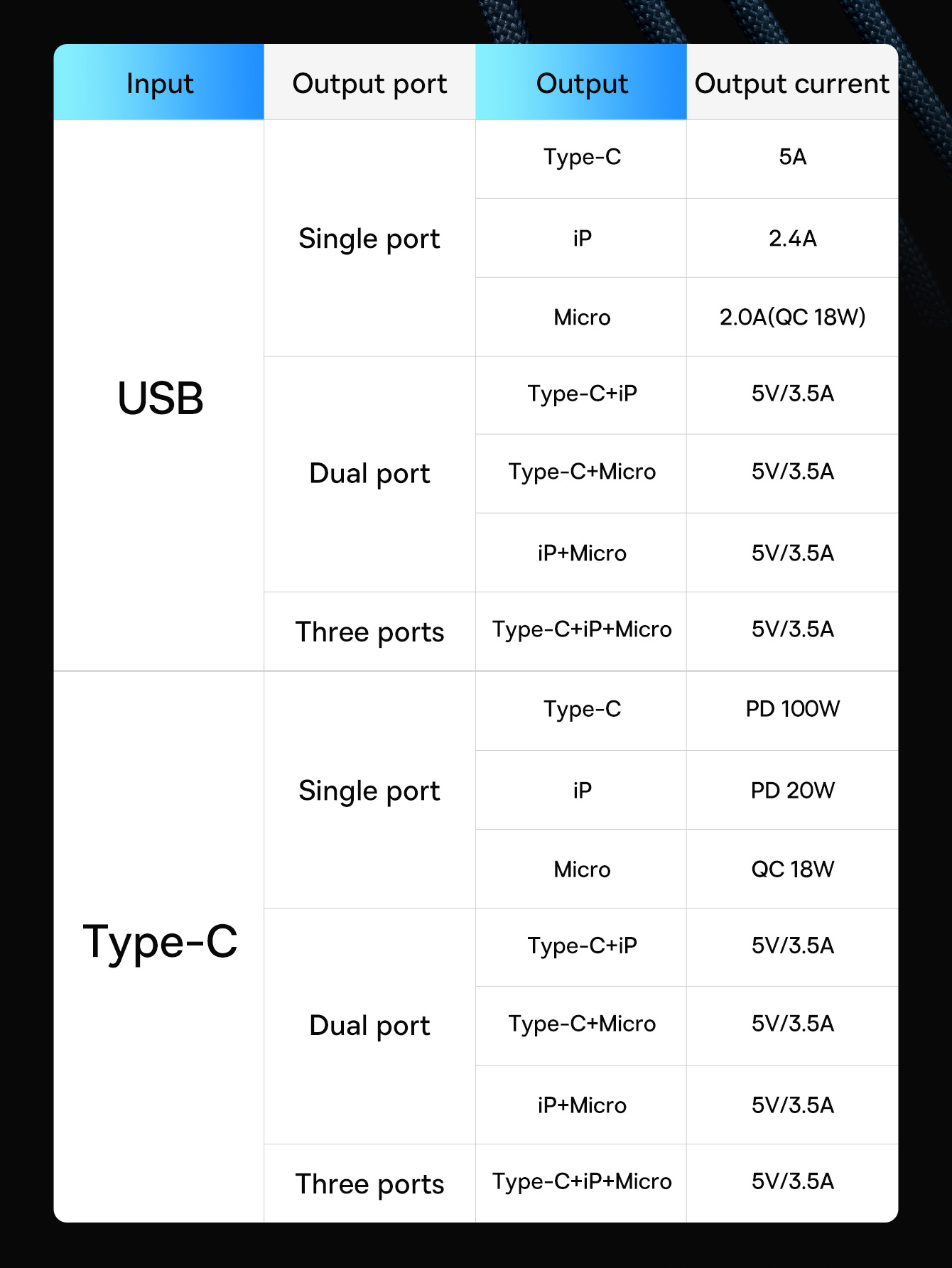Click the USB input cell
952x1268 pixels.
coord(159,396)
